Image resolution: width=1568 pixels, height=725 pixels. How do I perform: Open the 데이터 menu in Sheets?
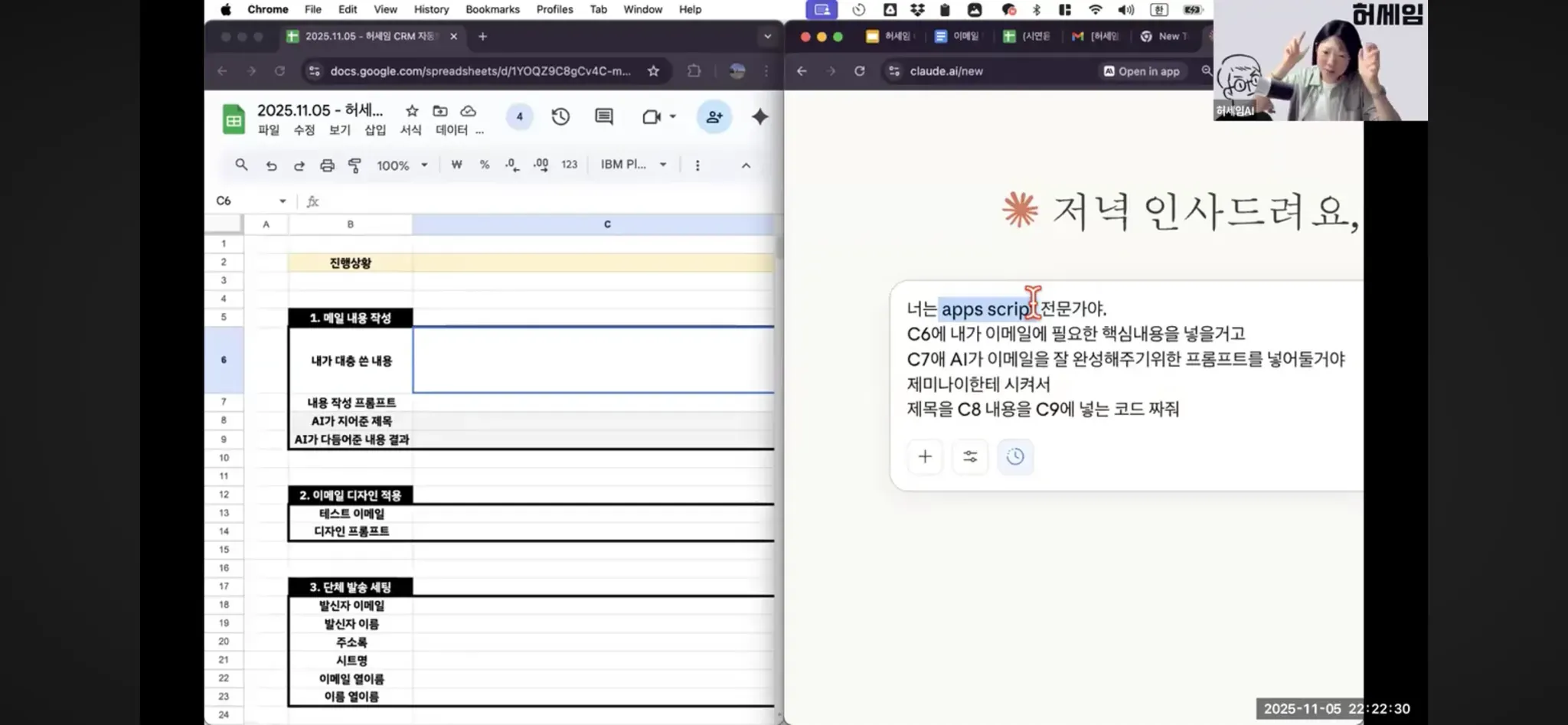point(452,130)
